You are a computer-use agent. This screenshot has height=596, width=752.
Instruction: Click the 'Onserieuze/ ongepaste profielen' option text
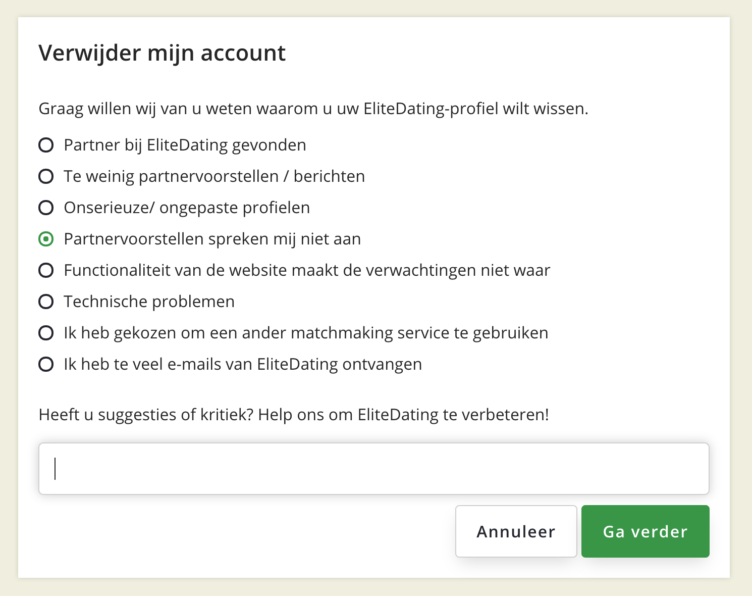[x=186, y=208]
